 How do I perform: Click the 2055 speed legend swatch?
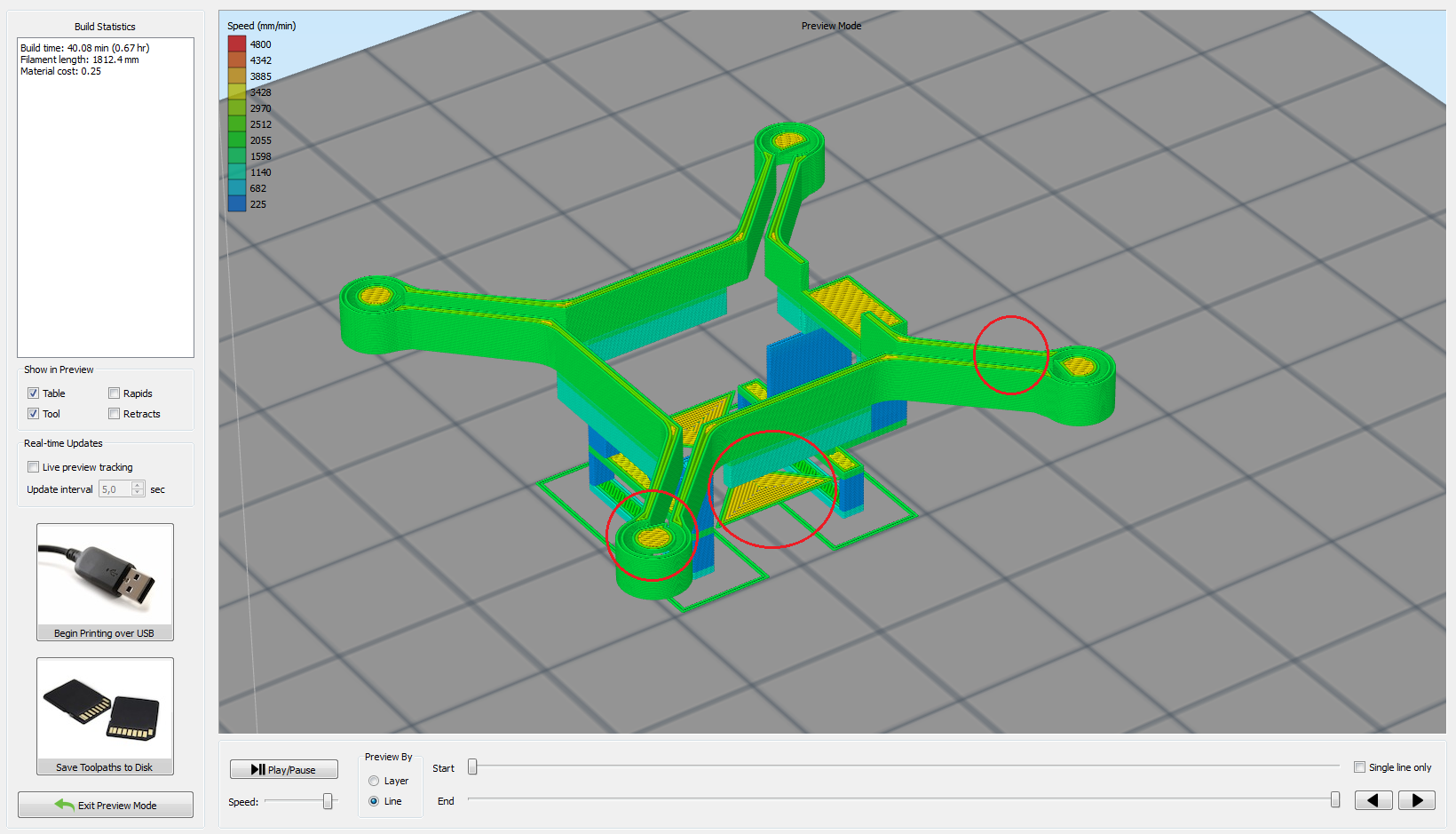pos(237,139)
